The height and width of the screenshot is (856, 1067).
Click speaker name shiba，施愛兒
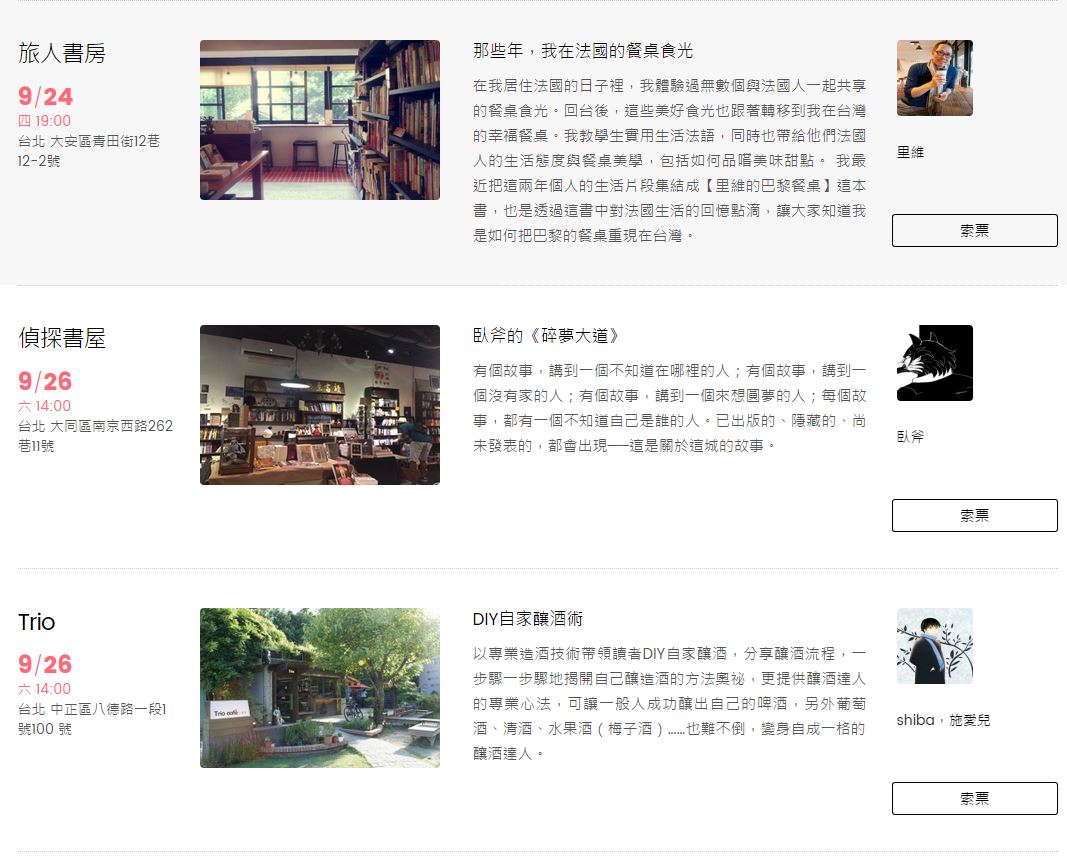click(943, 720)
